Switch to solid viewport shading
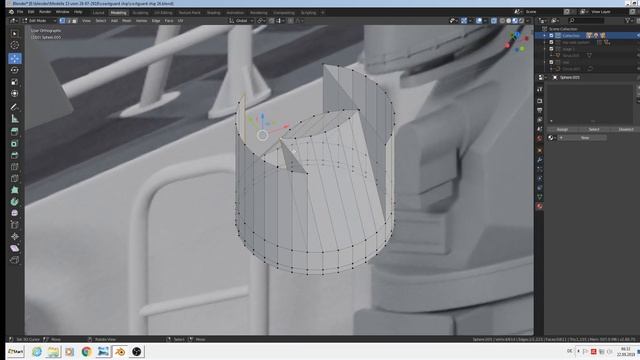The image size is (640, 360). tap(509, 20)
